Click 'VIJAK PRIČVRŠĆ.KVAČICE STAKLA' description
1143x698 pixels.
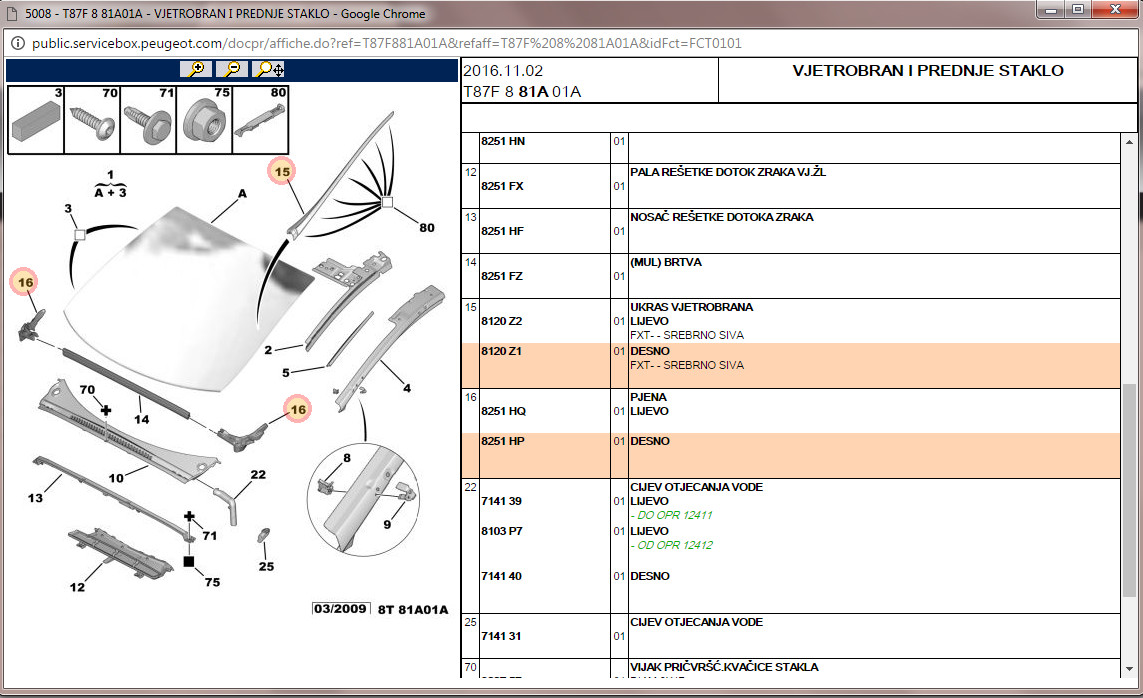(725, 667)
